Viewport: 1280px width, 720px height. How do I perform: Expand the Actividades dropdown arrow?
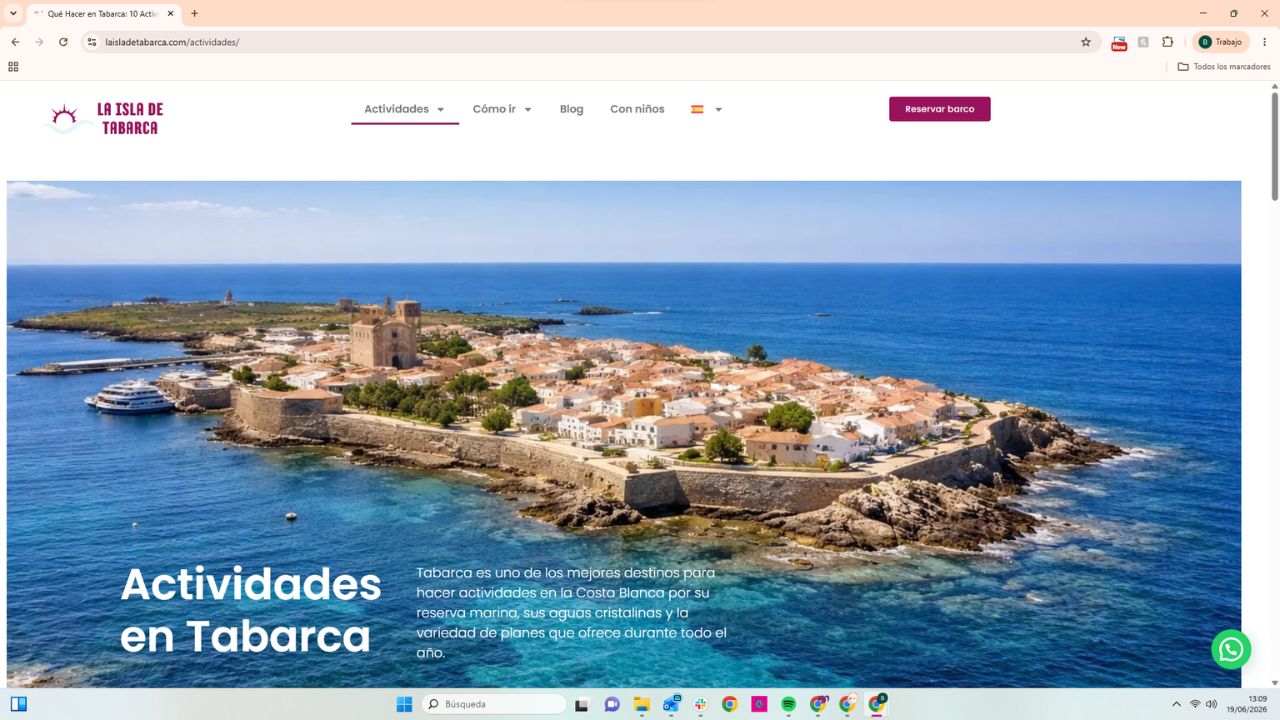click(440, 110)
